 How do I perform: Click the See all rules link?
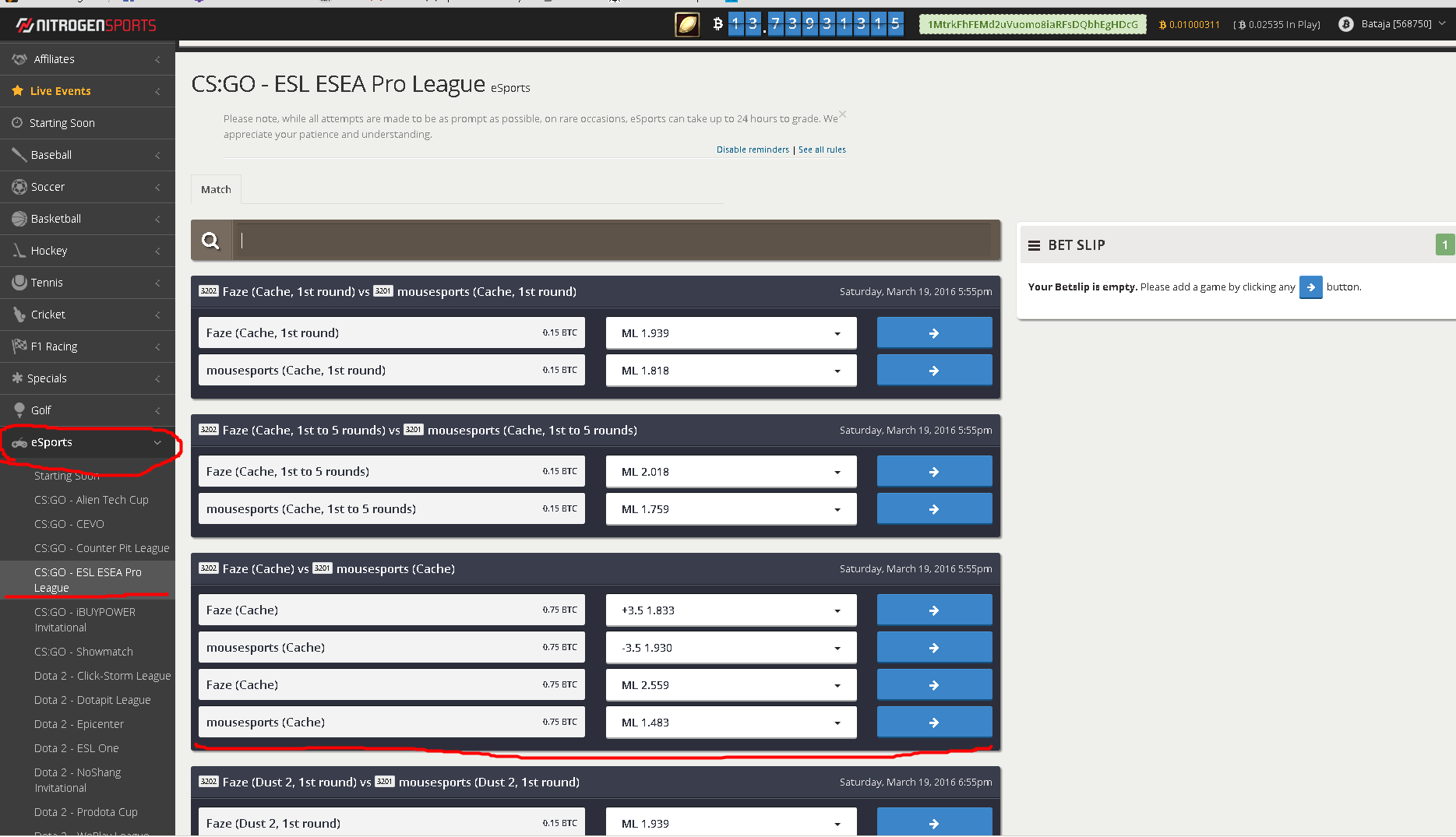tap(822, 149)
